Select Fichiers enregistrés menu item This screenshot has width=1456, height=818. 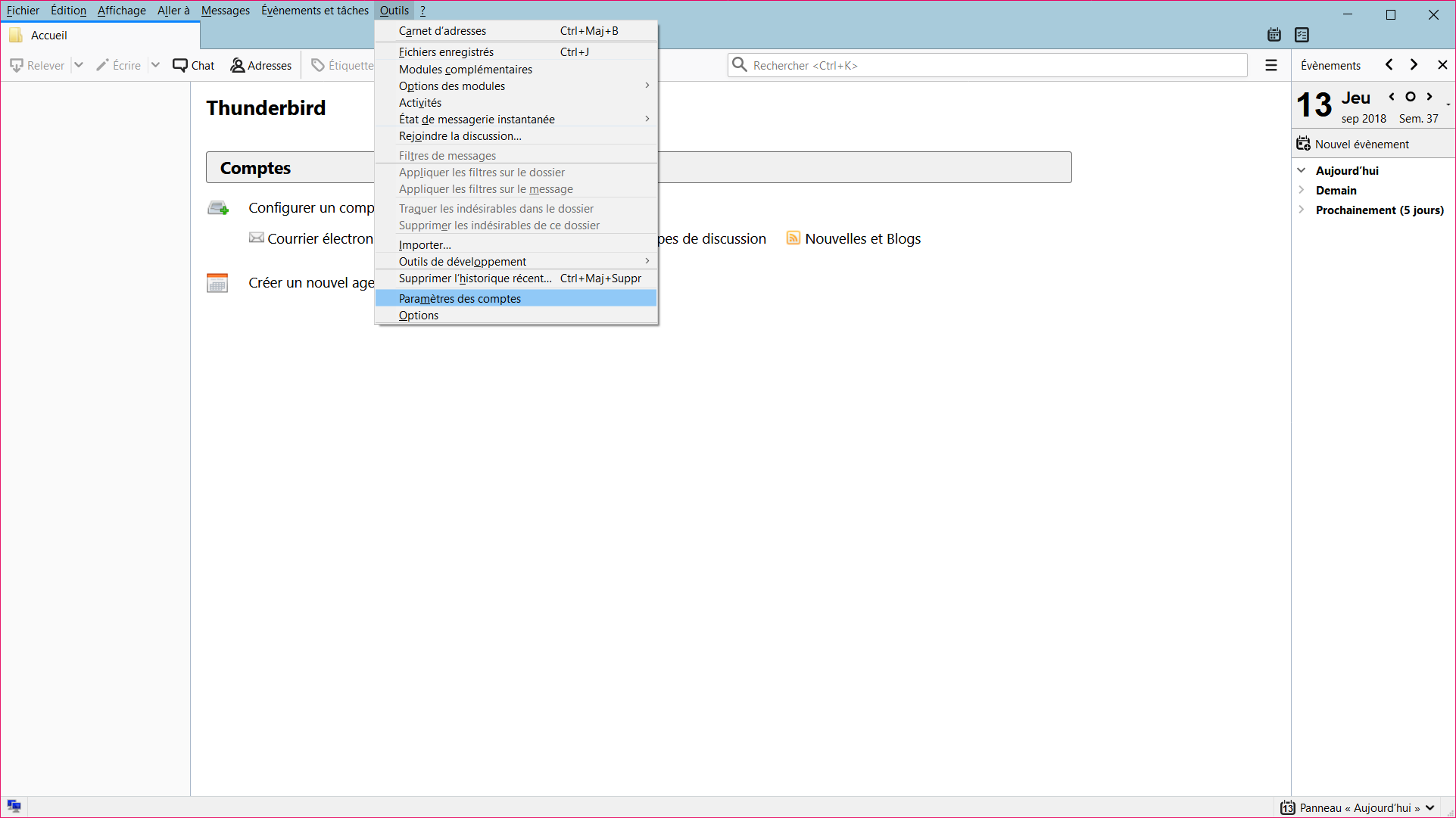(516, 52)
